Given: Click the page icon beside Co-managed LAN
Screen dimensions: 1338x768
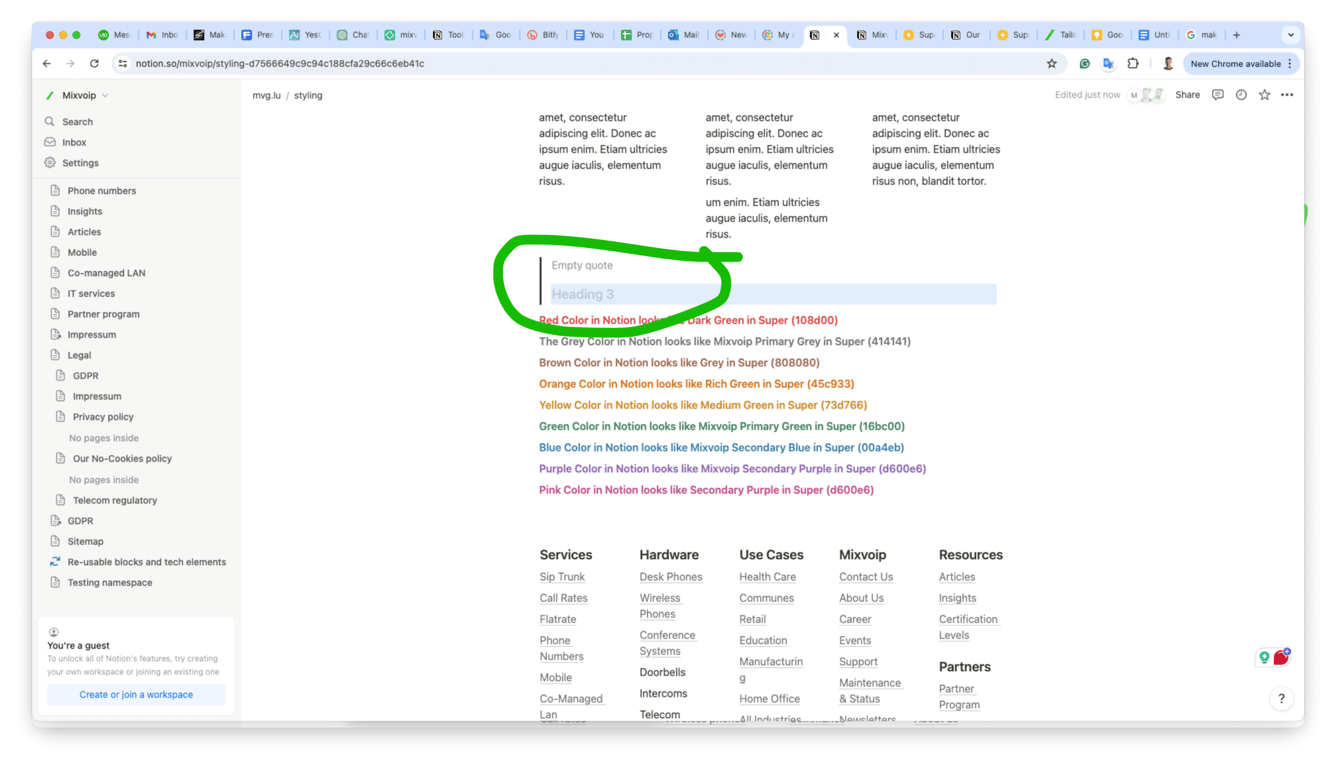Looking at the screenshot, I should click(55, 272).
